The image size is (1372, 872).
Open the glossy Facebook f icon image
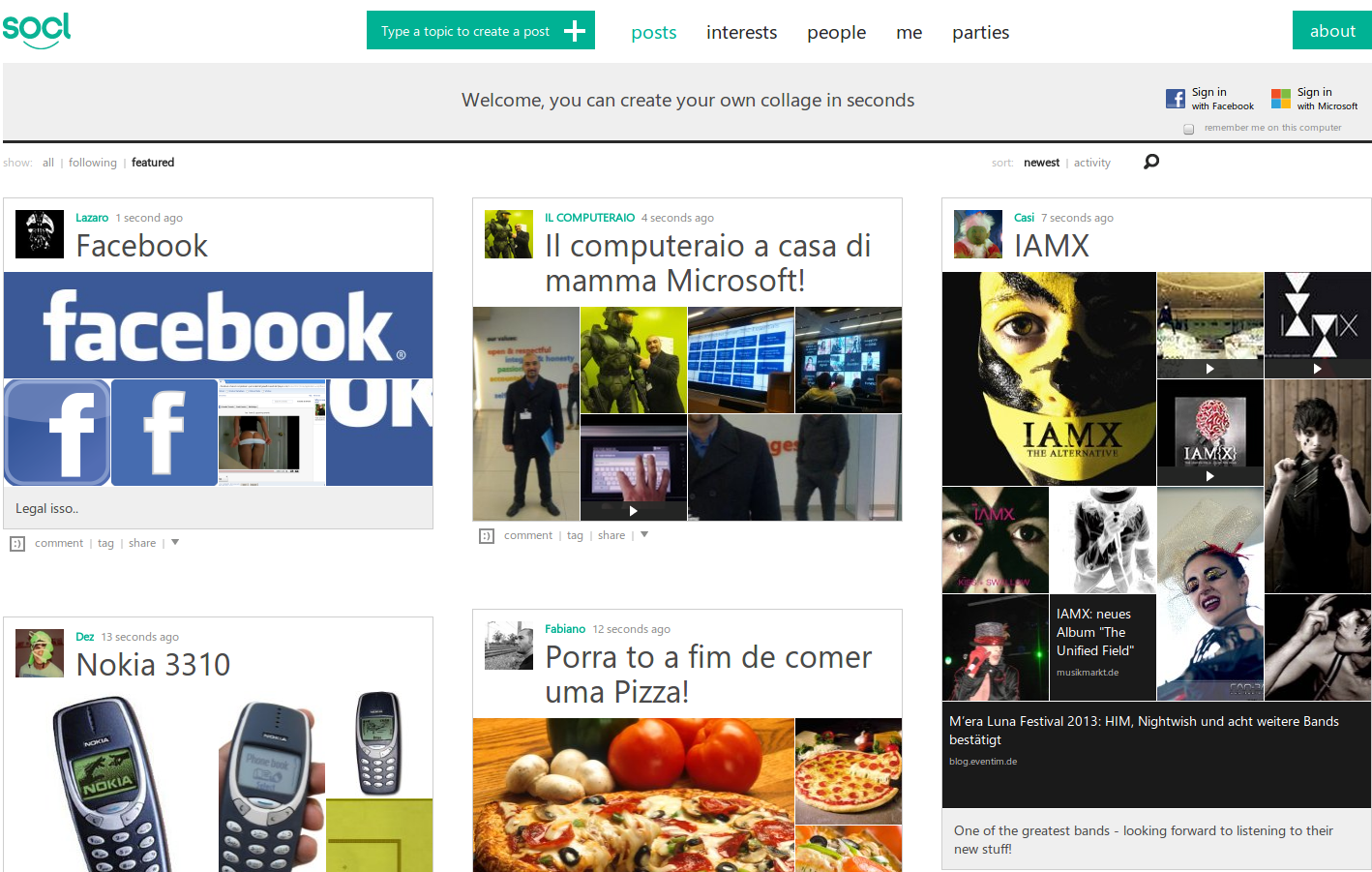click(57, 433)
